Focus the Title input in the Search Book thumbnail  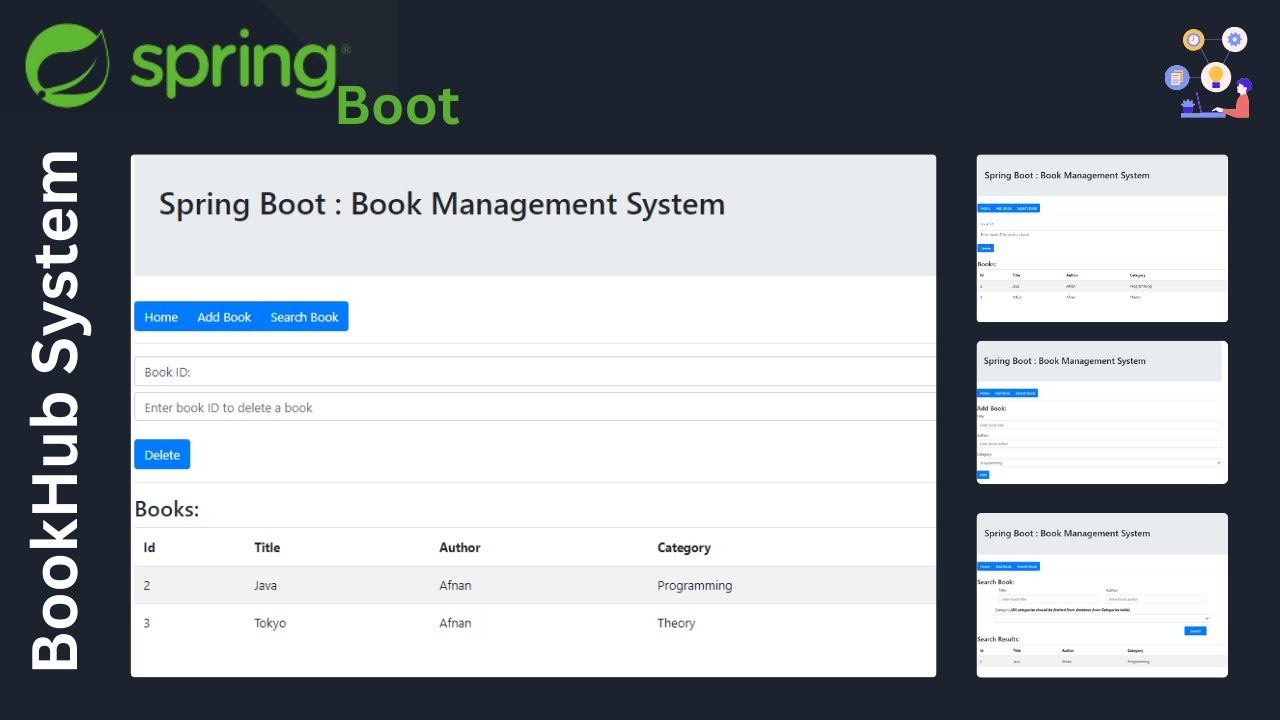coord(1048,599)
